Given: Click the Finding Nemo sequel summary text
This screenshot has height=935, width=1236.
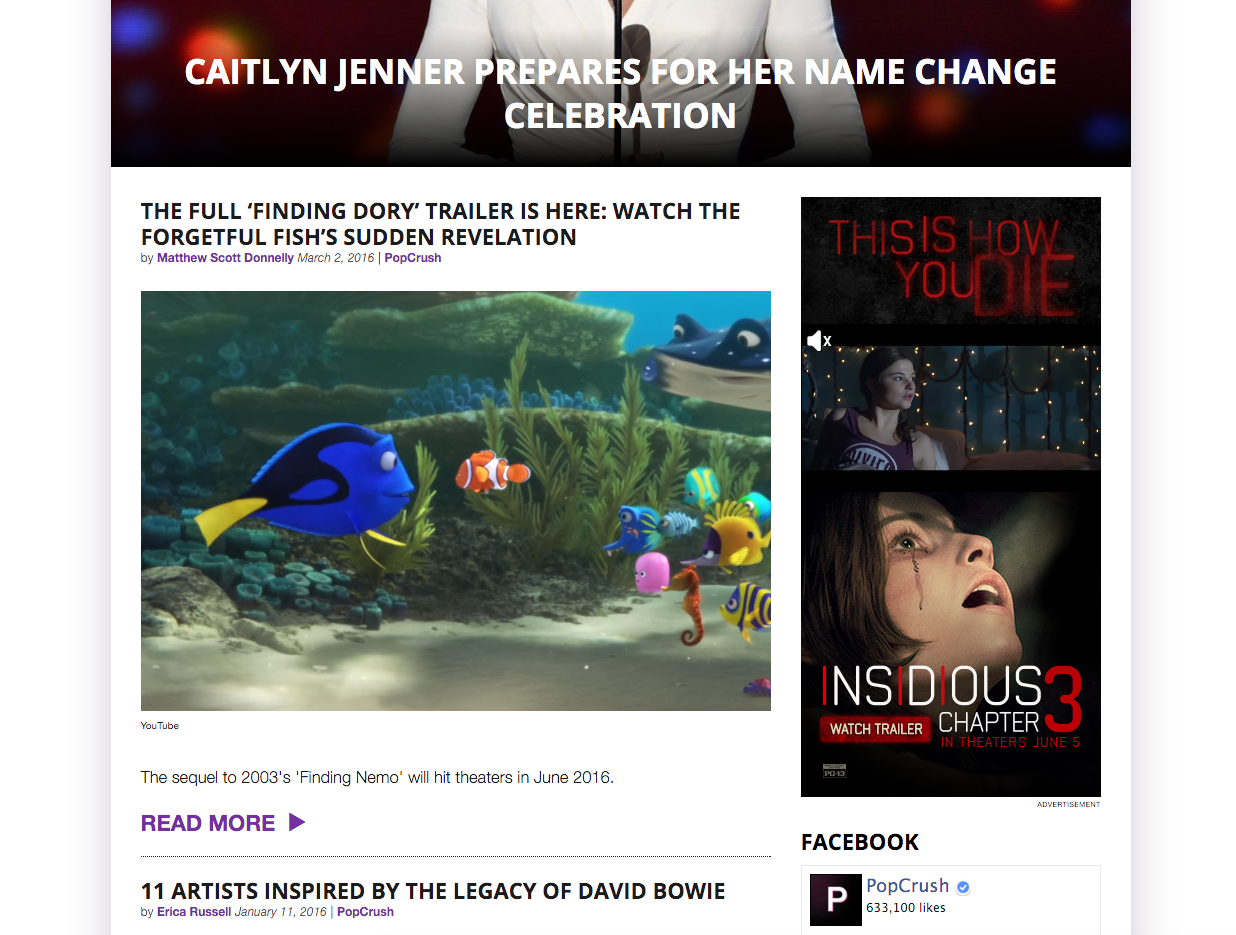Looking at the screenshot, I should (377, 777).
